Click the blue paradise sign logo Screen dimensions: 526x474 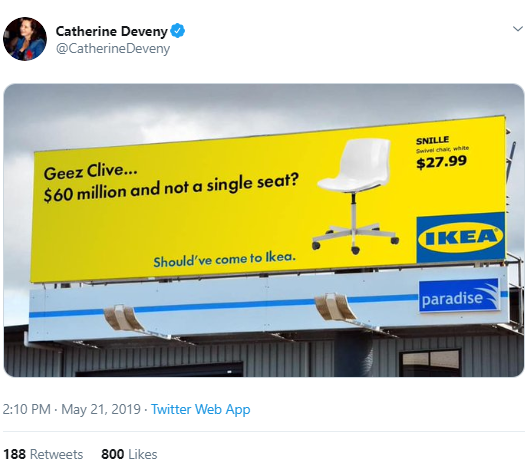[459, 296]
